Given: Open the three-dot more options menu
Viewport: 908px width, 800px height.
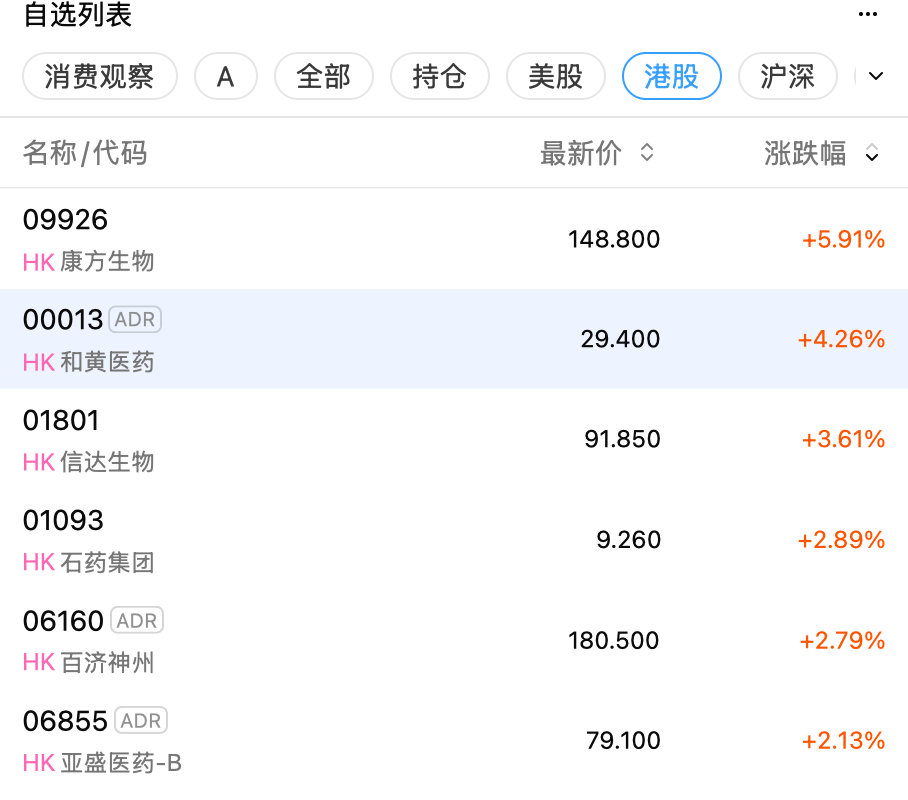Looking at the screenshot, I should 868,15.
